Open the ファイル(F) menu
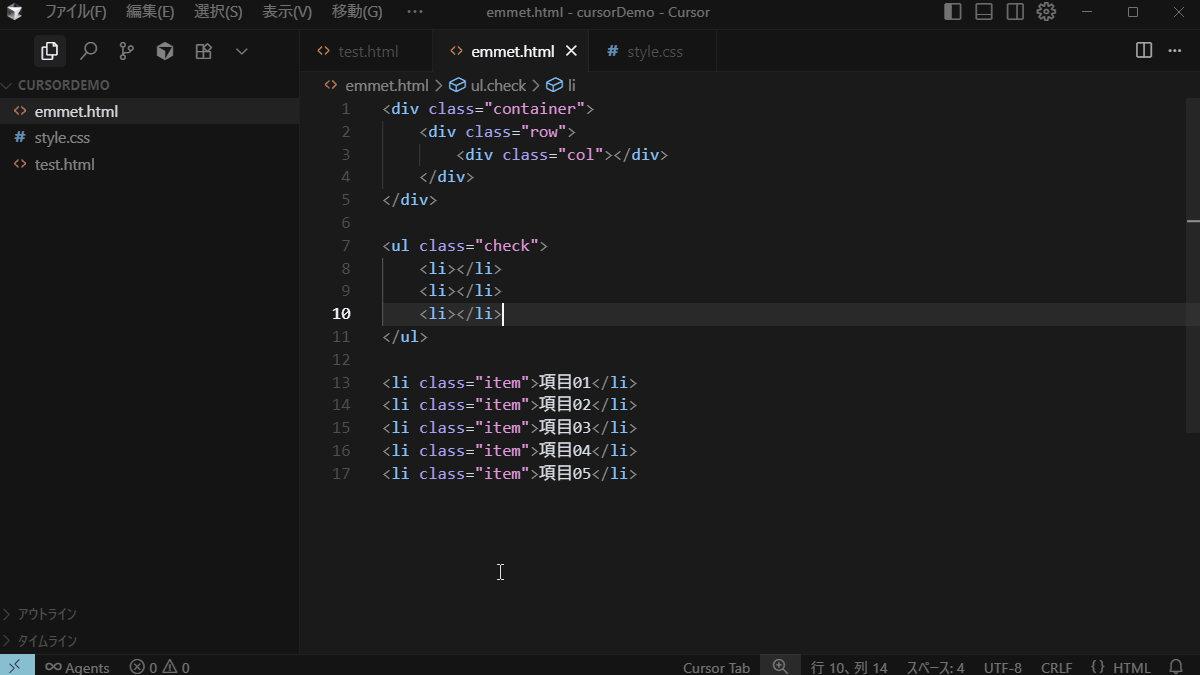This screenshot has width=1200, height=675. [x=75, y=12]
